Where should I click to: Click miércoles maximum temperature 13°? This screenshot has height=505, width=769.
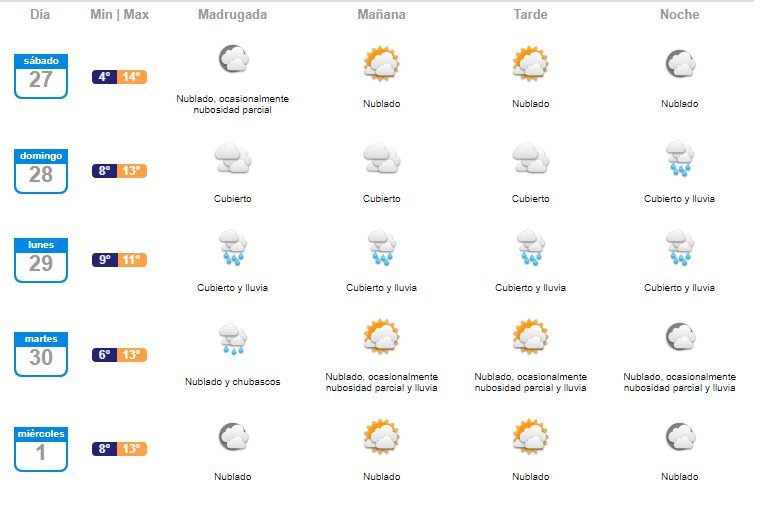(x=132, y=449)
